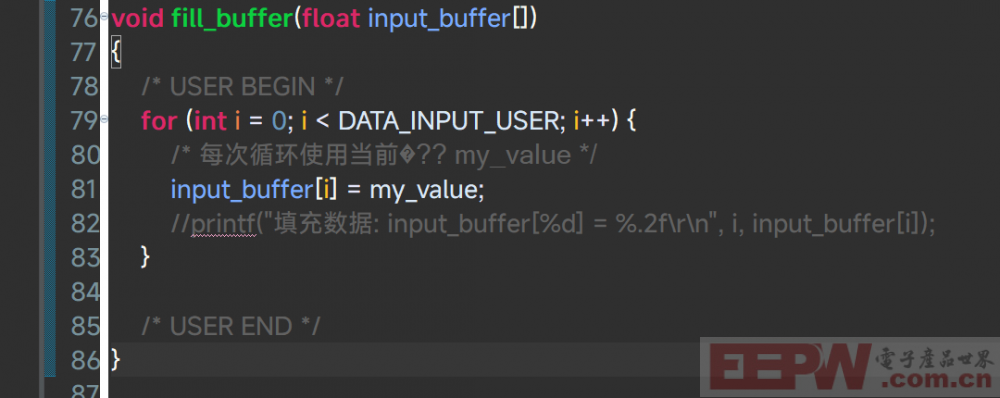This screenshot has height=398, width=1000.
Task: Click the void keyword on line 76
Action: pyautogui.click(x=138, y=18)
